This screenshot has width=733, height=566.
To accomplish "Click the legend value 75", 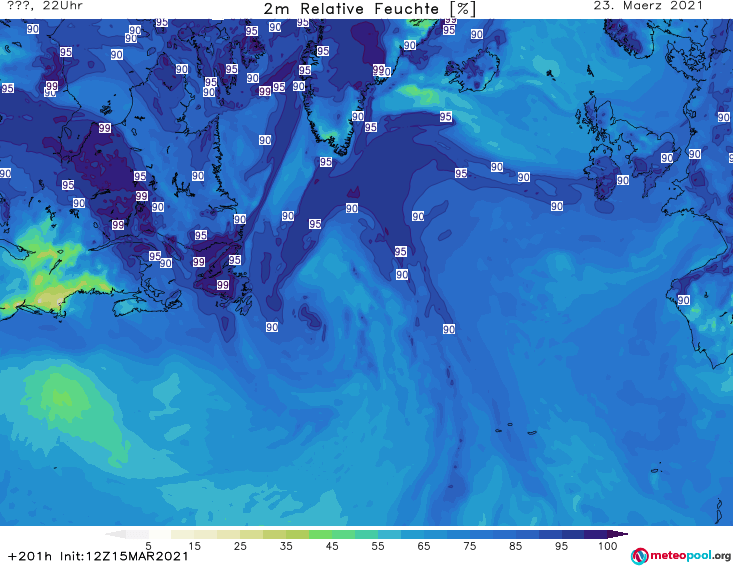I will point(469,546).
